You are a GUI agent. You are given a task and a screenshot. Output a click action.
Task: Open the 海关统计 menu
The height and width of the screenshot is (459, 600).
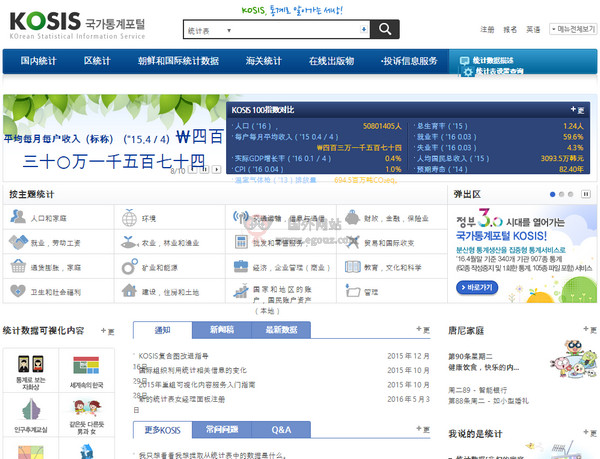click(x=264, y=61)
